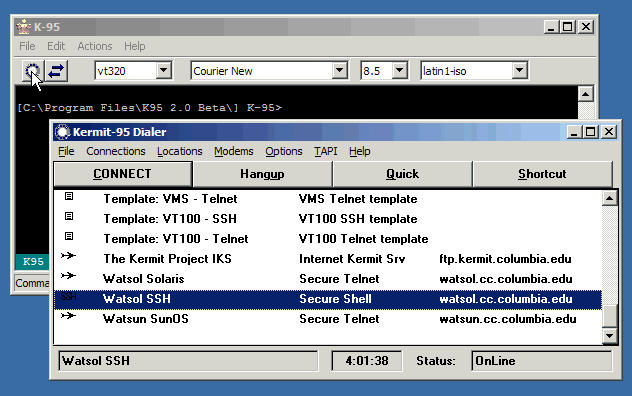This screenshot has width=632, height=396.
Task: Click the arrow icon beside Watsol Solaris
Action: pos(69,276)
